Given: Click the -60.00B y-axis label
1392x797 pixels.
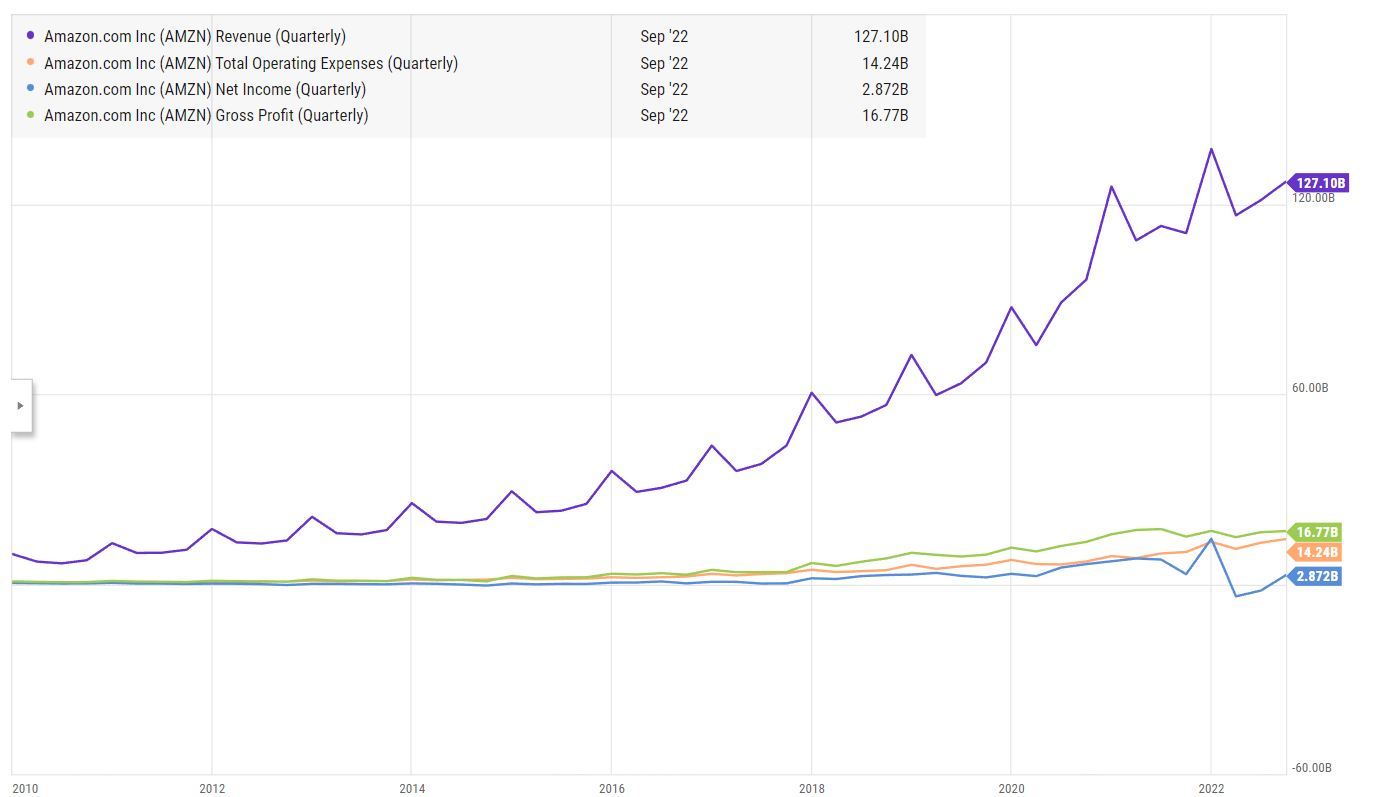Looking at the screenshot, I should click(1311, 768).
